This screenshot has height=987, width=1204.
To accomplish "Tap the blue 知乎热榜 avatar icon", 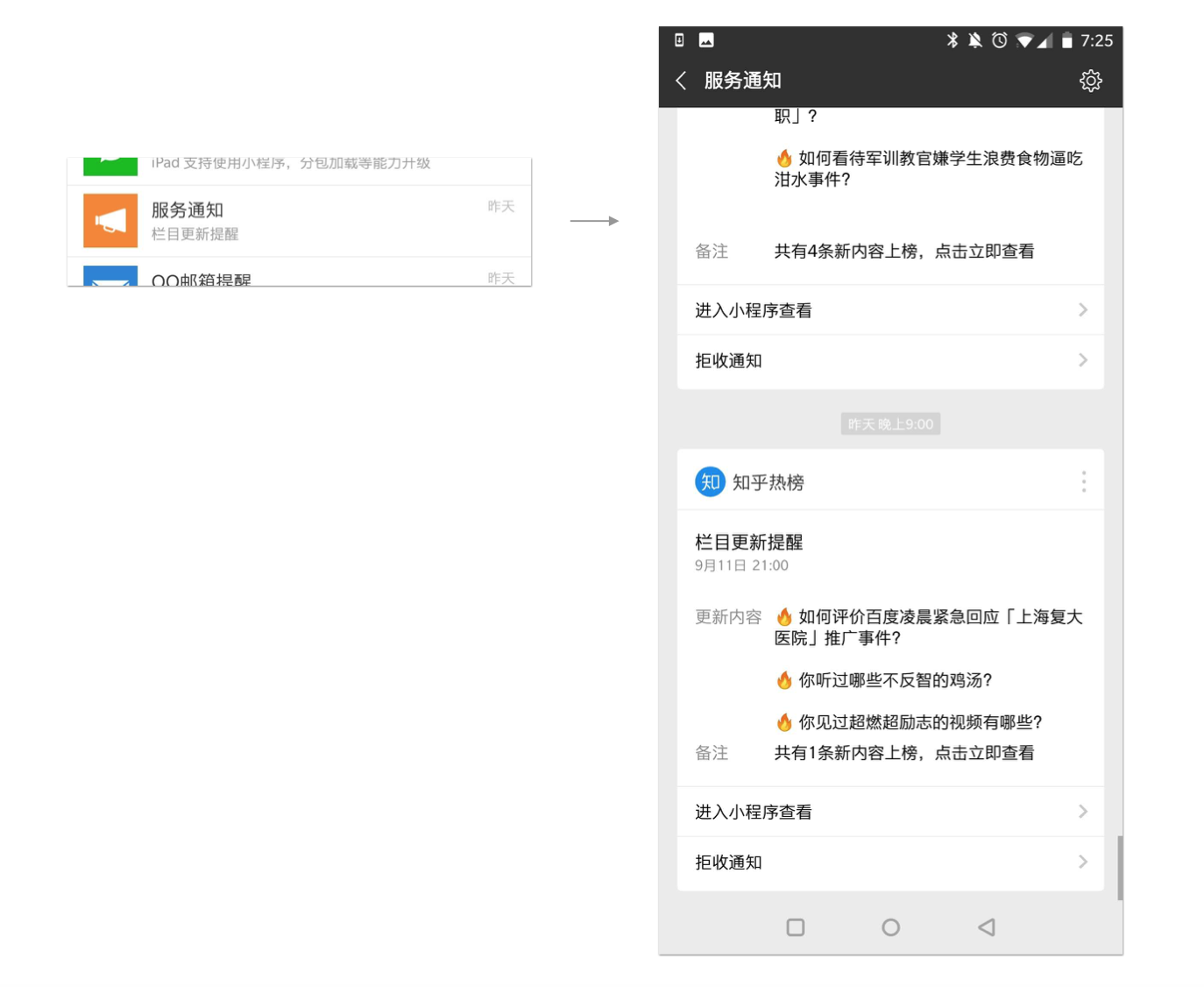I will tap(710, 482).
